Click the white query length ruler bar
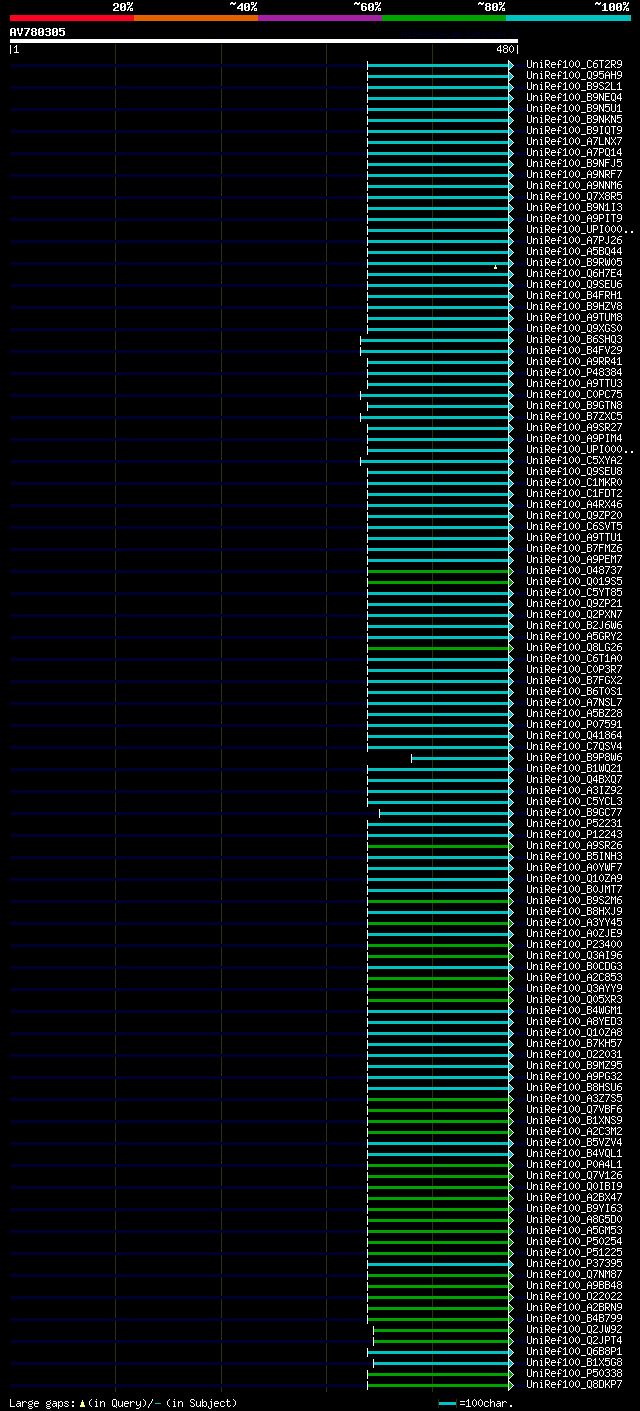Screen dimensions: 640x1411 coord(264,41)
